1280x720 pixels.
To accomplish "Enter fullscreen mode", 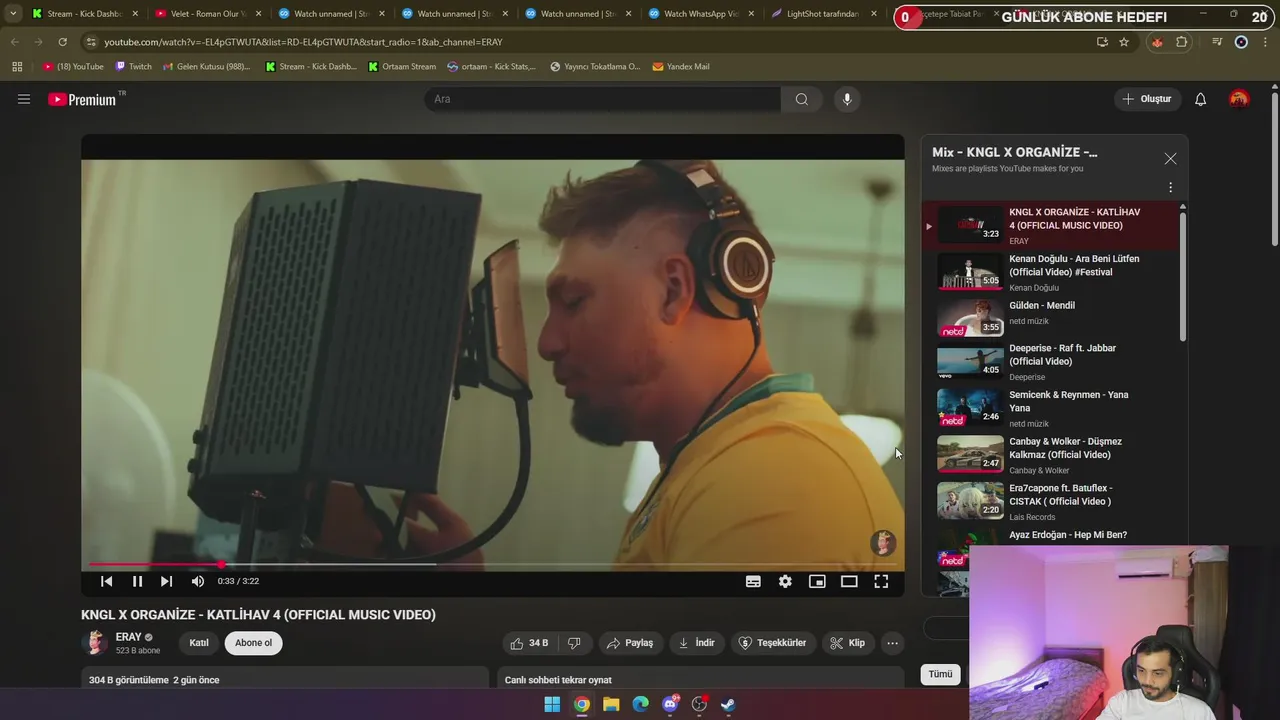I will (x=881, y=581).
